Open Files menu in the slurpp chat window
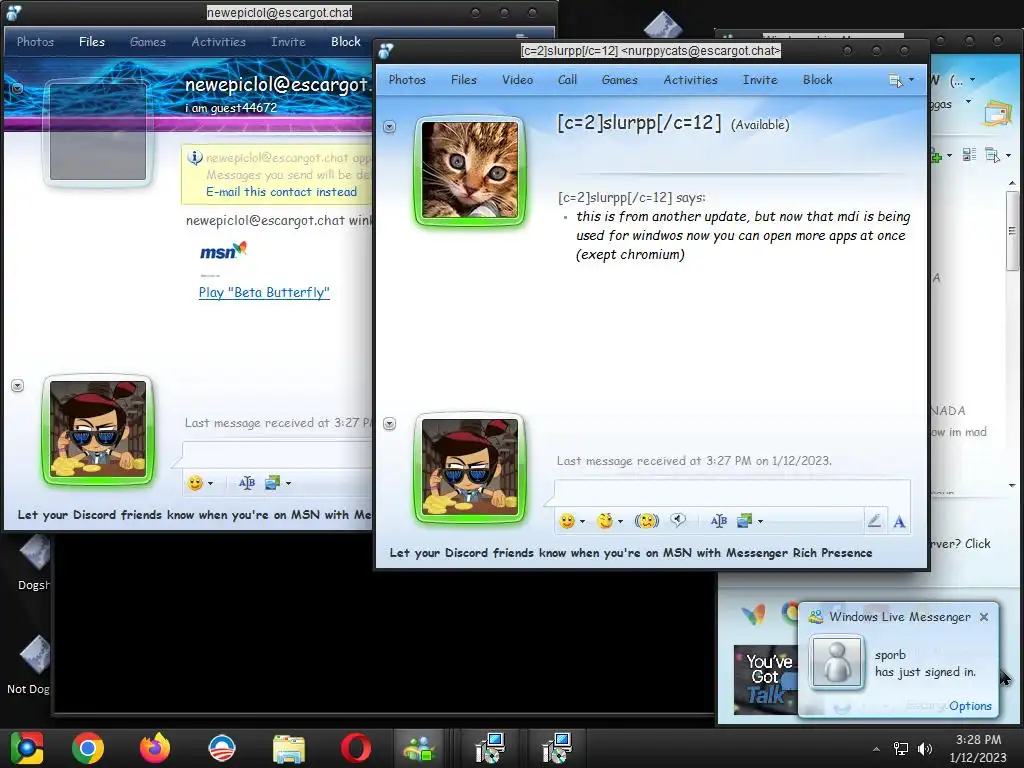 (464, 80)
